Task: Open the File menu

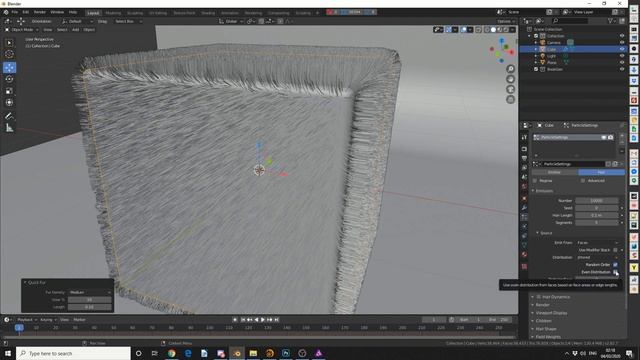Action: point(15,12)
